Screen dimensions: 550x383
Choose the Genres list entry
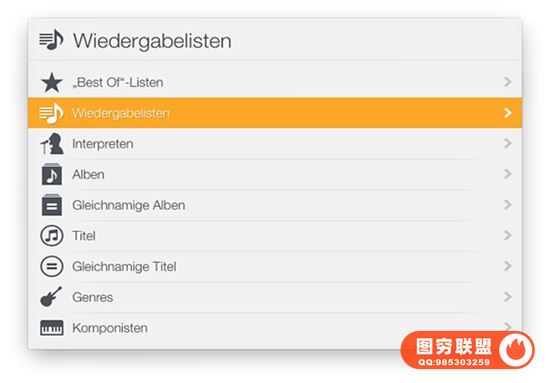(275, 297)
